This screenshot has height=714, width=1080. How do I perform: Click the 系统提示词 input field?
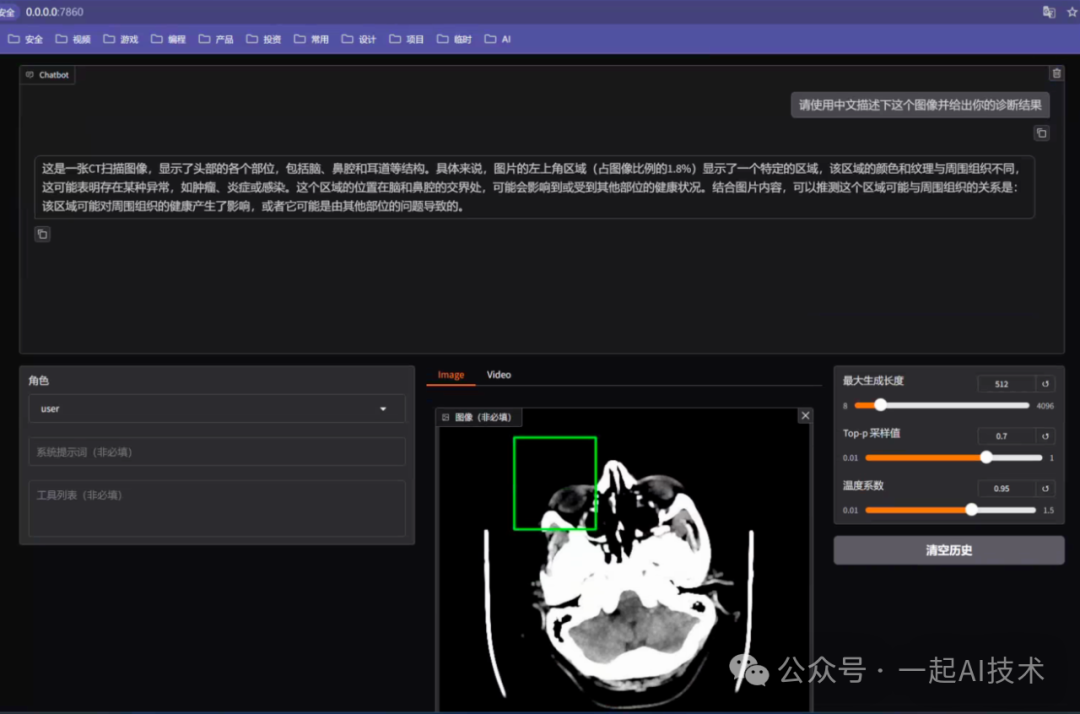click(x=217, y=451)
